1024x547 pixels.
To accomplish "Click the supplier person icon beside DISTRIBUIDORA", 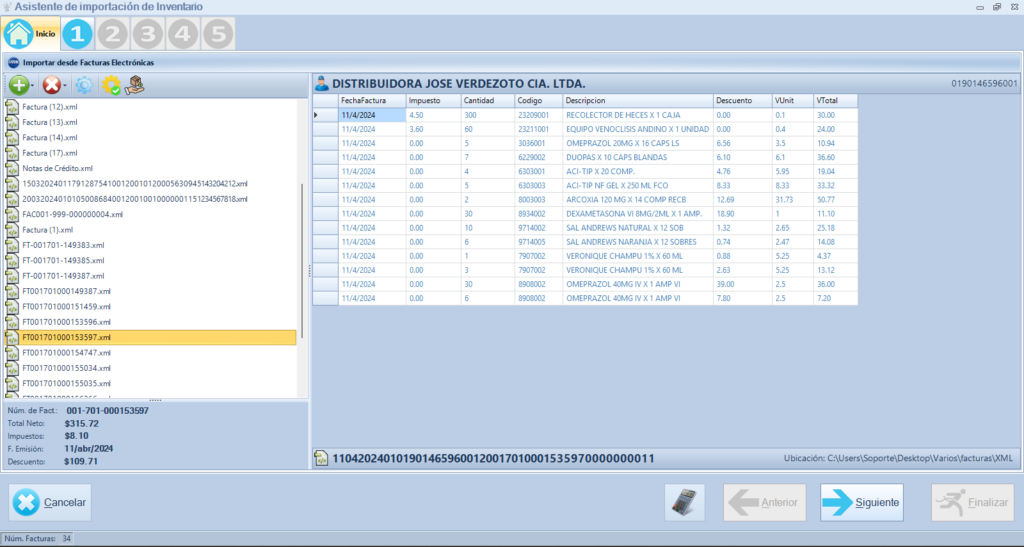I will click(x=321, y=84).
